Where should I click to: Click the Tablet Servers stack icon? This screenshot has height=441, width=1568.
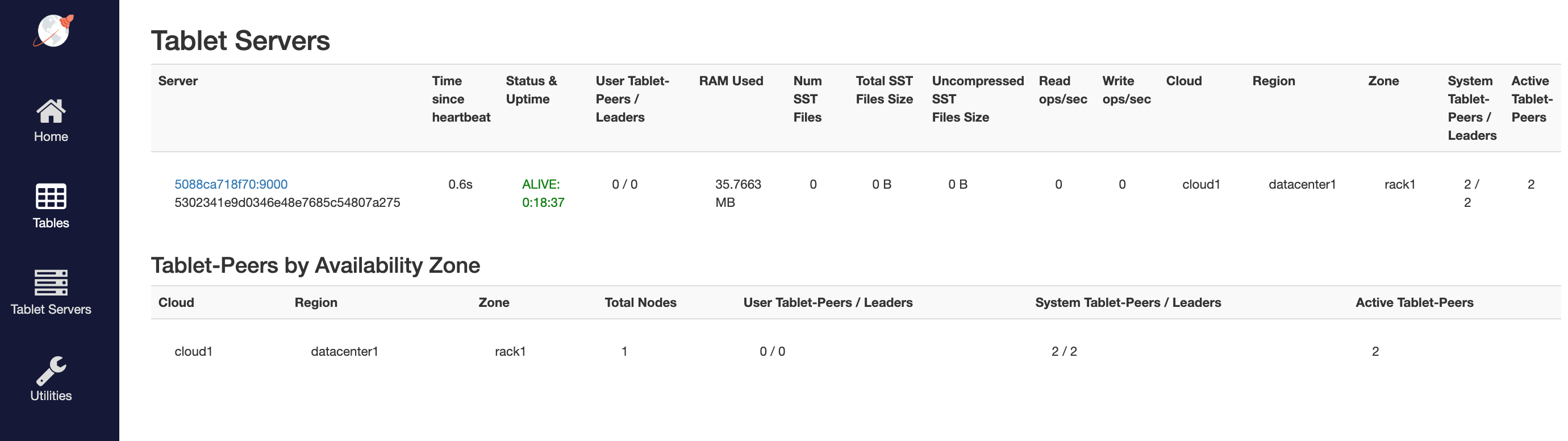tap(51, 282)
